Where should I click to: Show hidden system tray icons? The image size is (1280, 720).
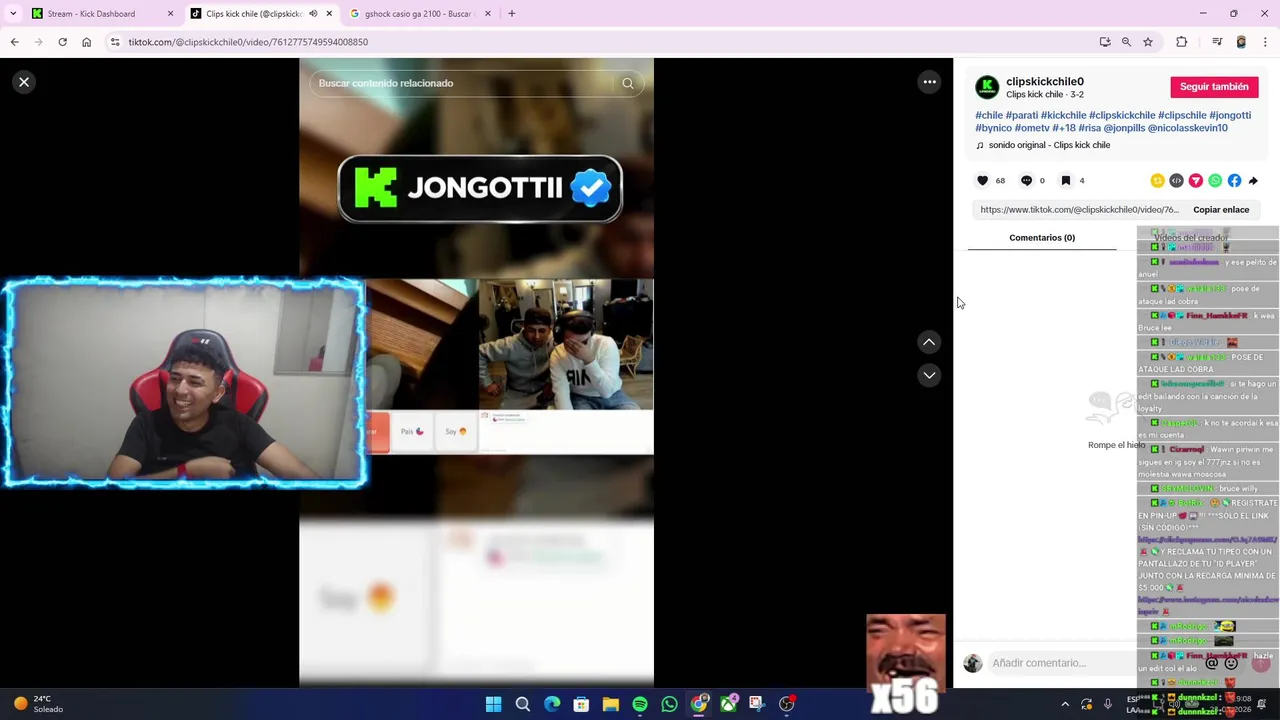[1065, 704]
